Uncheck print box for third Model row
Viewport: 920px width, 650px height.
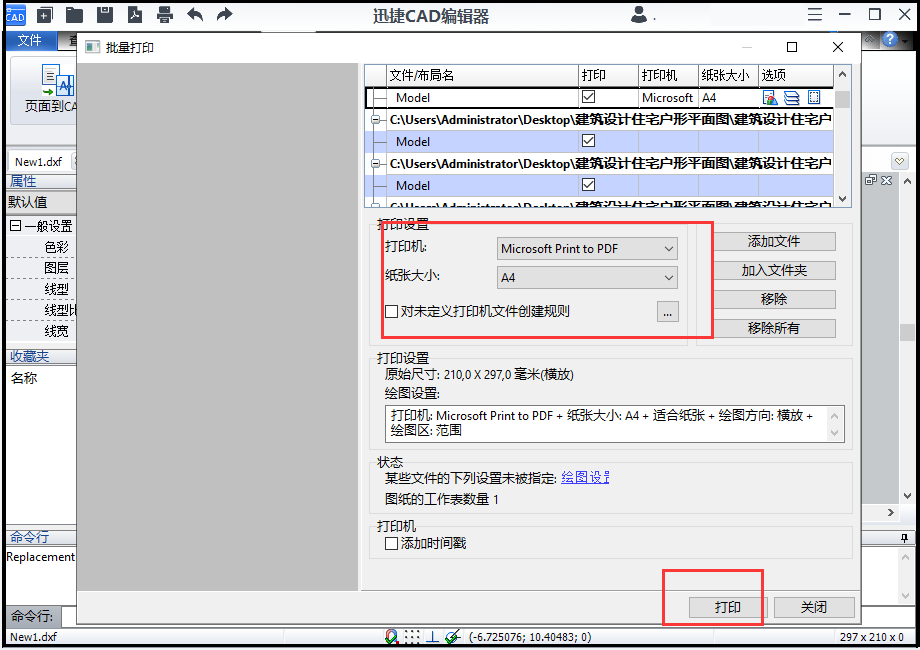point(588,185)
